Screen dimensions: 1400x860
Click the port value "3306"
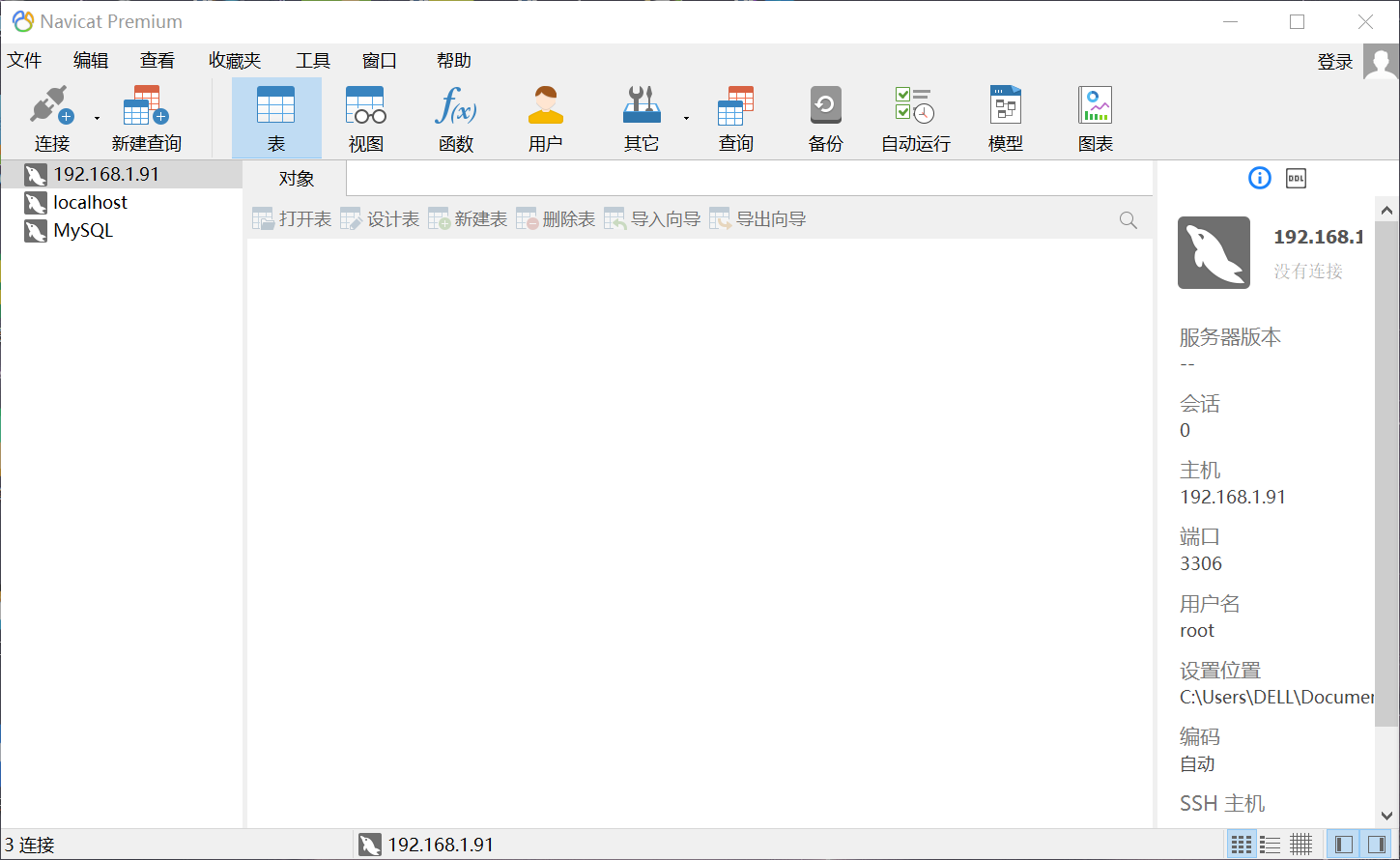[1201, 564]
